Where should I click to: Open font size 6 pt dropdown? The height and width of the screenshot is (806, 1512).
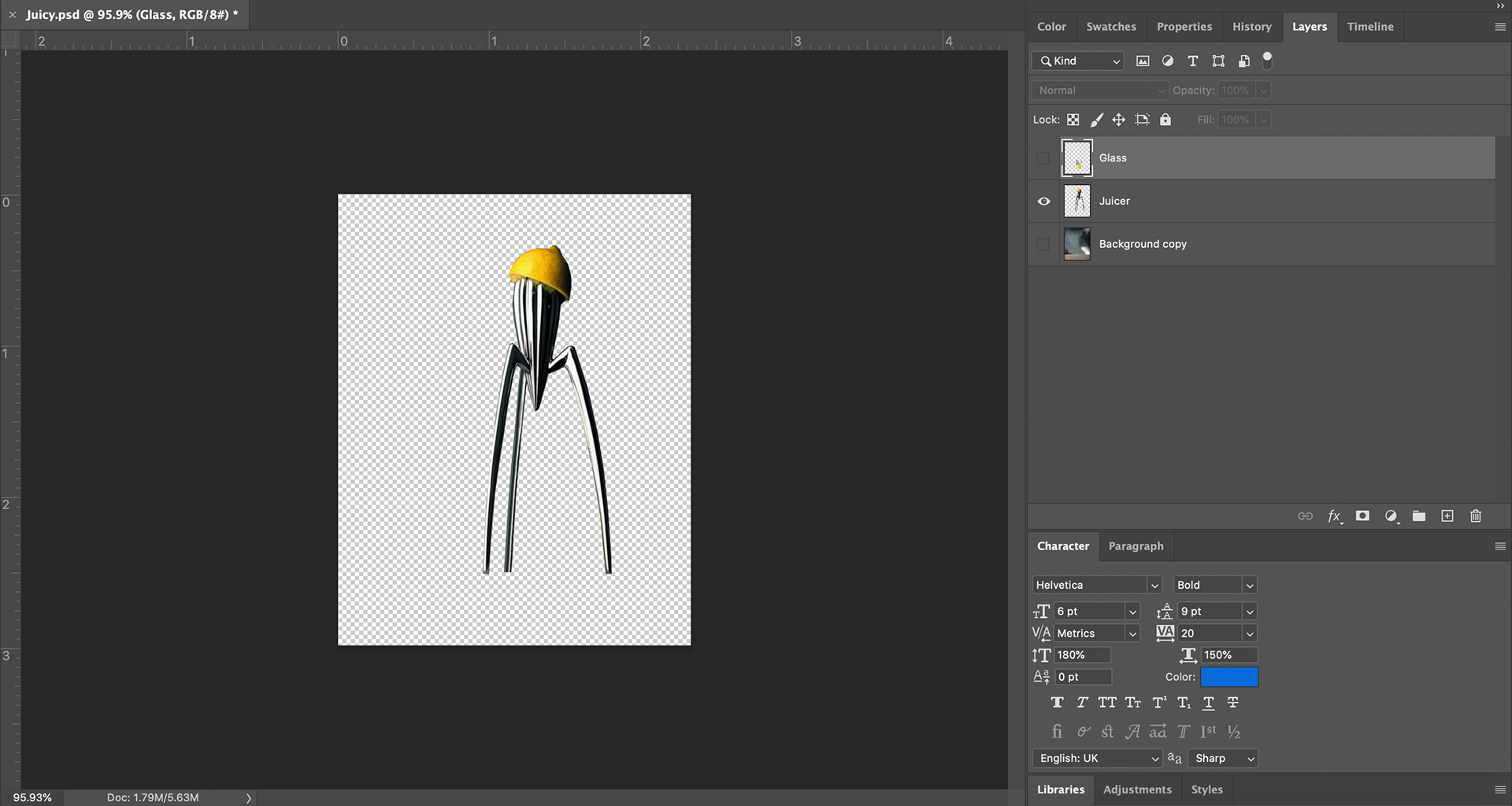click(1132, 612)
